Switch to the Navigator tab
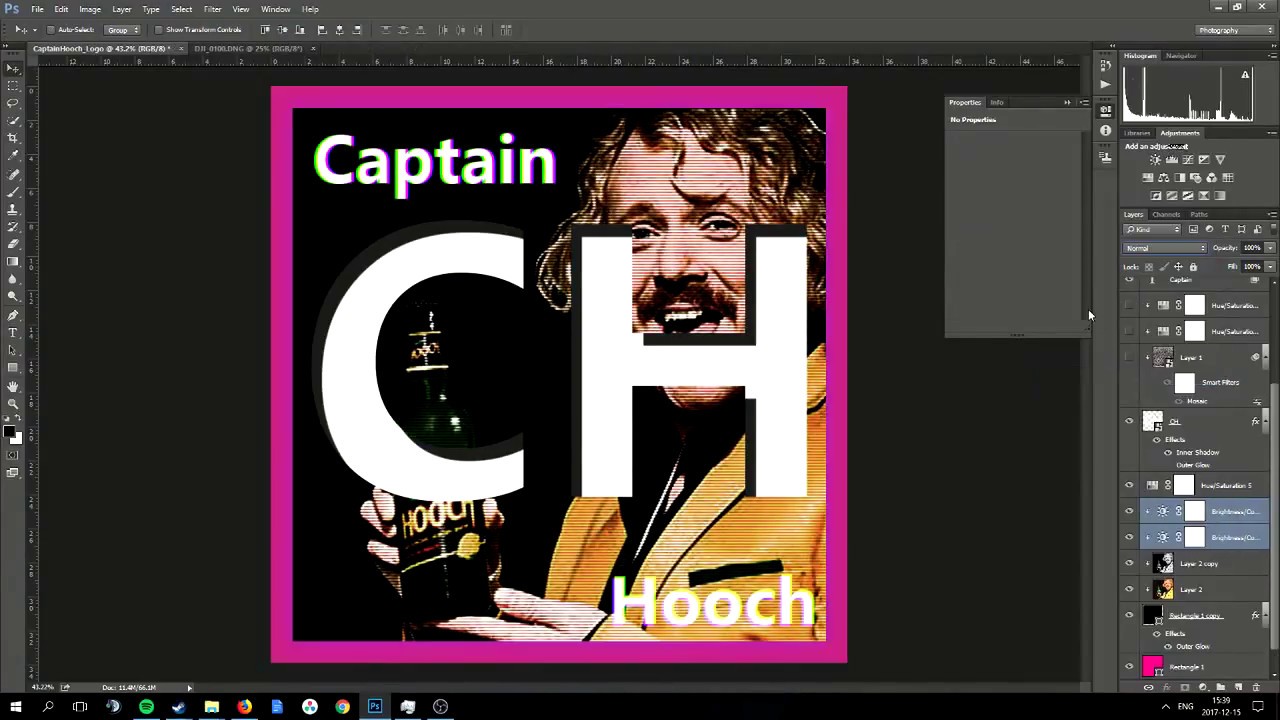The width and height of the screenshot is (1280, 720). pyautogui.click(x=1181, y=56)
